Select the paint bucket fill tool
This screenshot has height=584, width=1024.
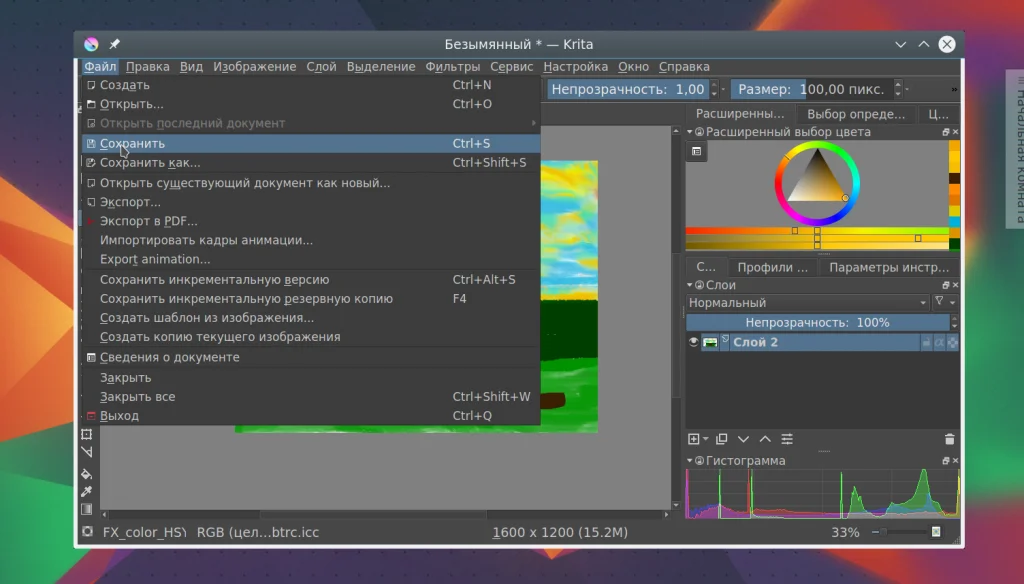point(87,474)
